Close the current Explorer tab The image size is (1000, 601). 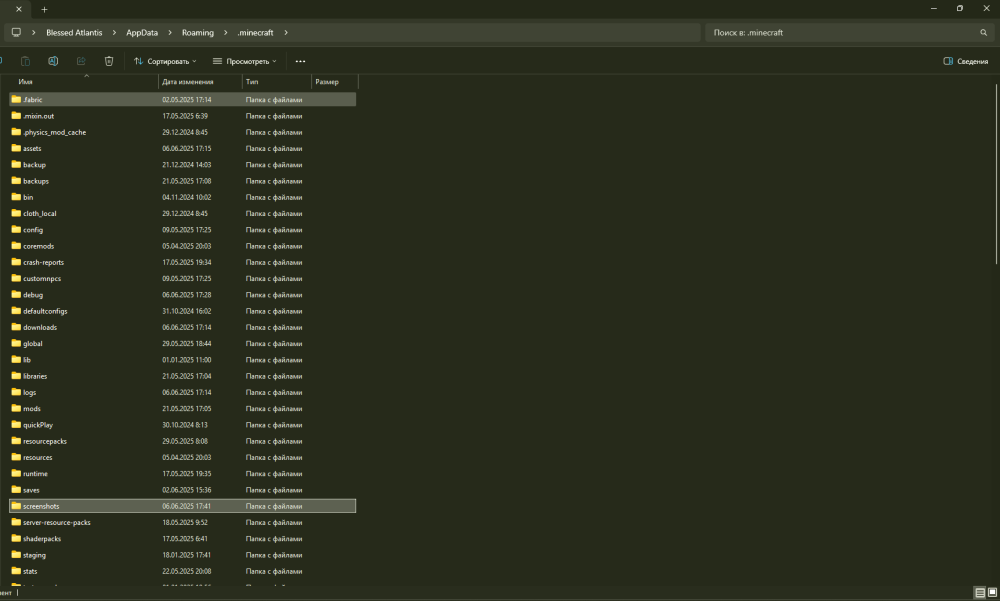click(x=18, y=9)
